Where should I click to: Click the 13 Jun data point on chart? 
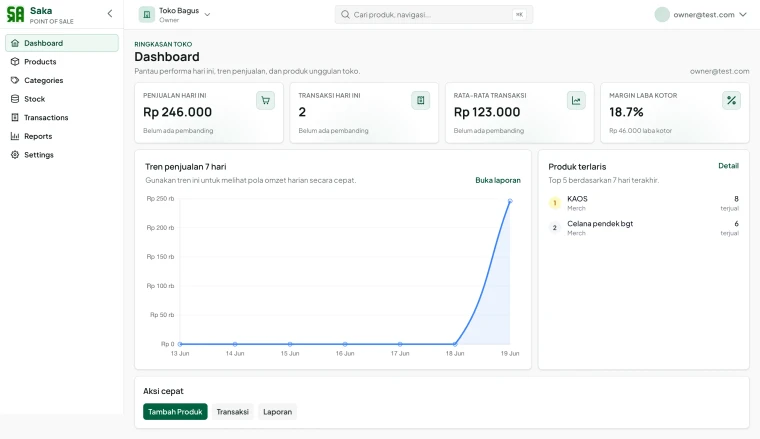180,344
